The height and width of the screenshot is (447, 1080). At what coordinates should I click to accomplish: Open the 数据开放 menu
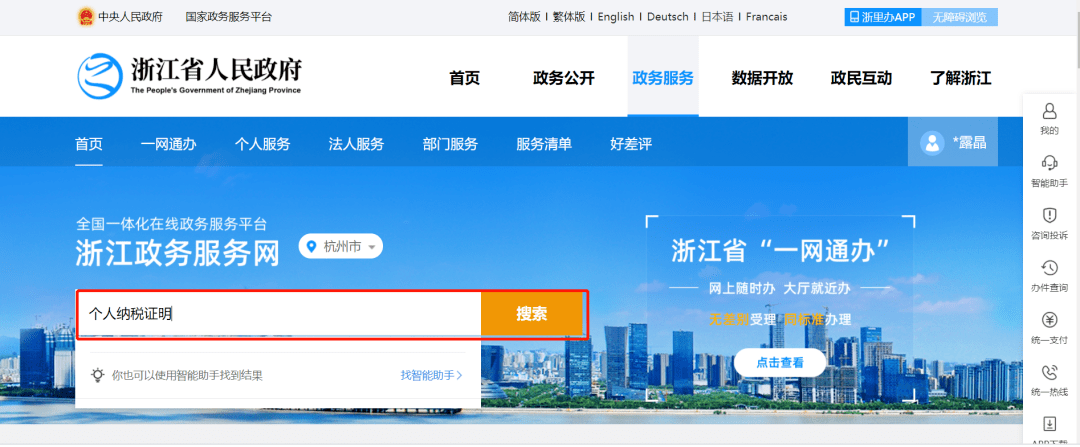pyautogui.click(x=762, y=78)
